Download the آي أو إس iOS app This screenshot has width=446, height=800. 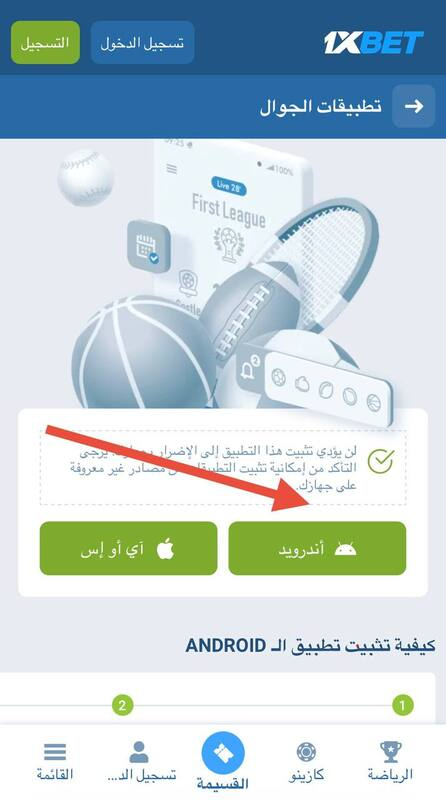tap(129, 548)
